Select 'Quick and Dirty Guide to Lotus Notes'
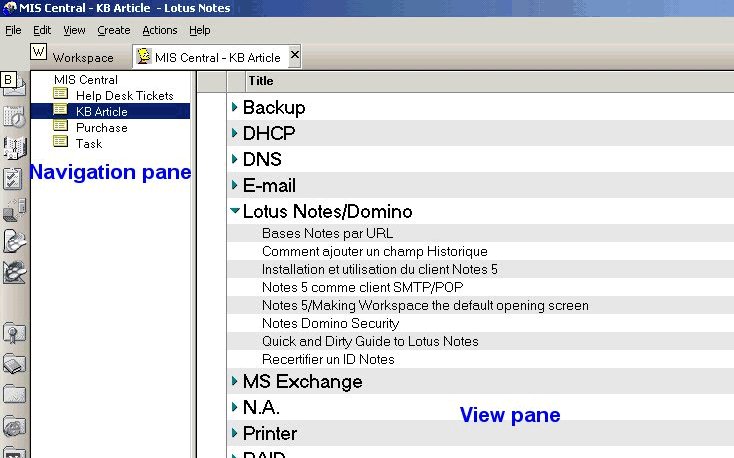This screenshot has height=458, width=734. click(370, 341)
